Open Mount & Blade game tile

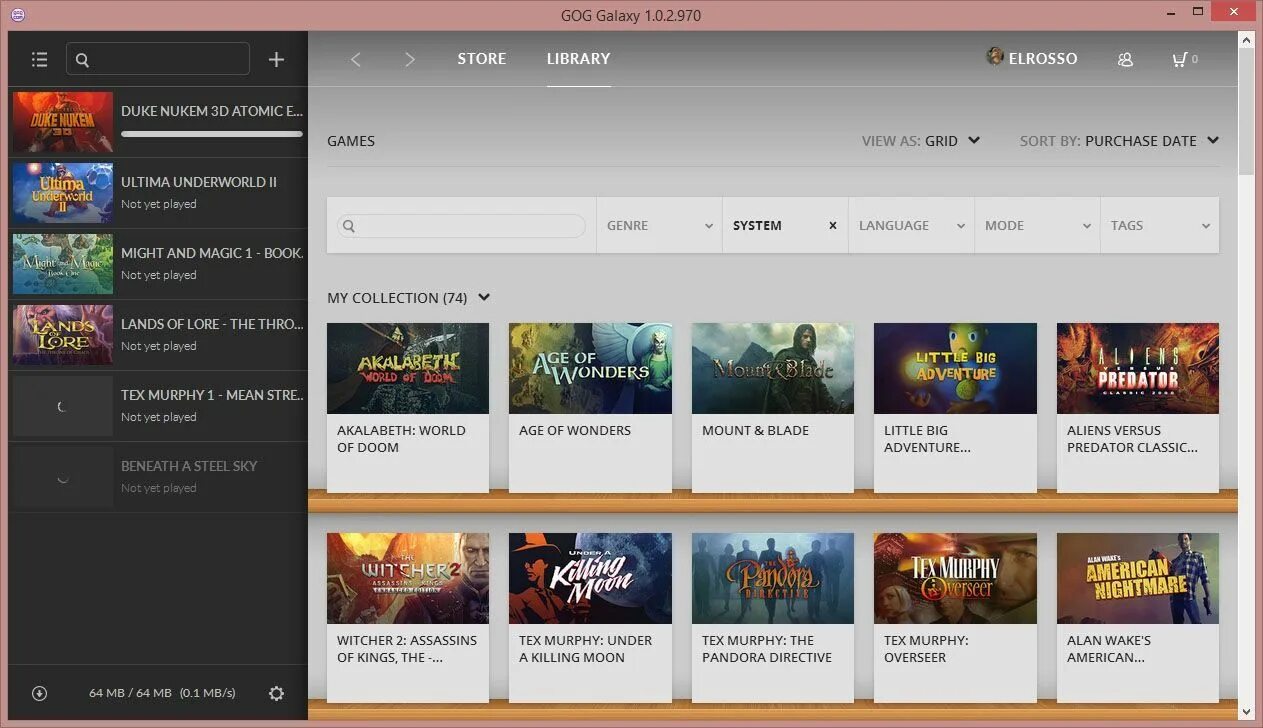click(x=773, y=407)
